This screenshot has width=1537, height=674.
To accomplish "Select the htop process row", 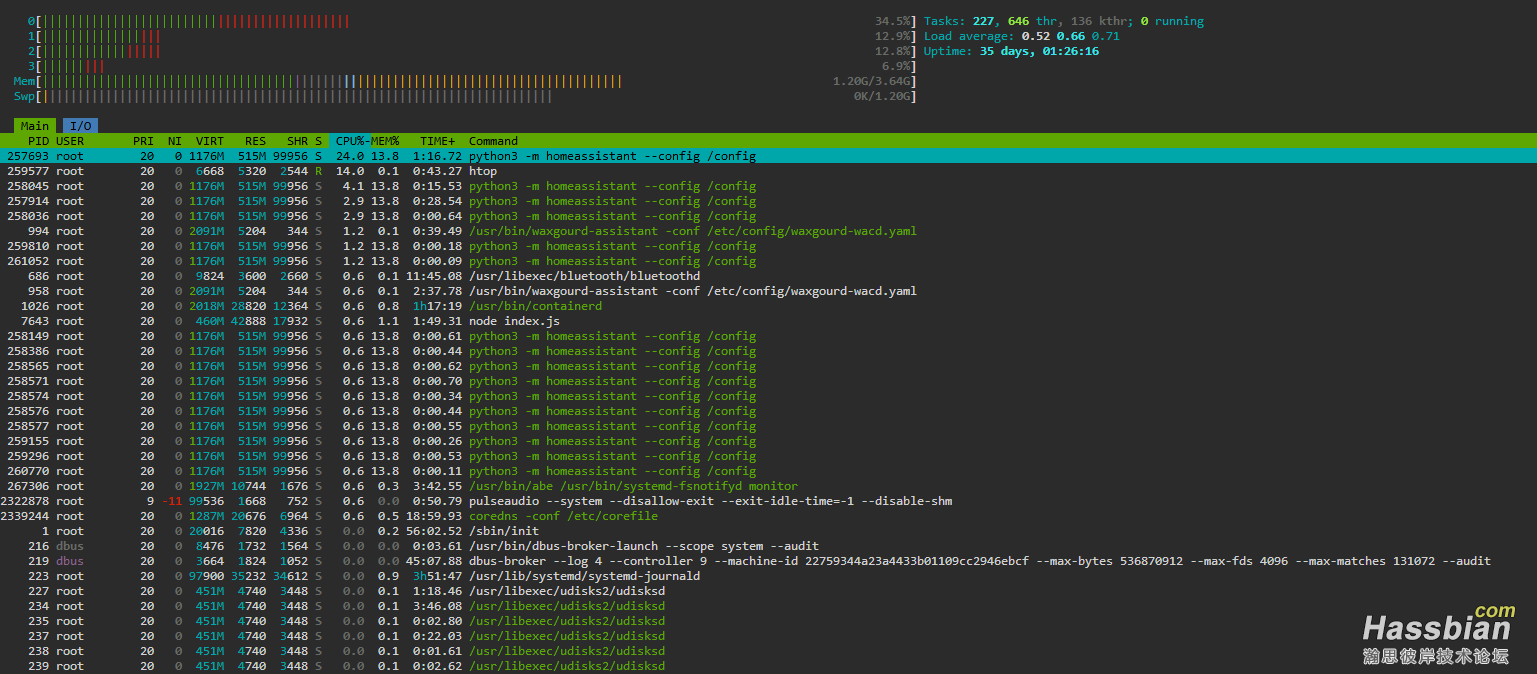I will click(768, 171).
